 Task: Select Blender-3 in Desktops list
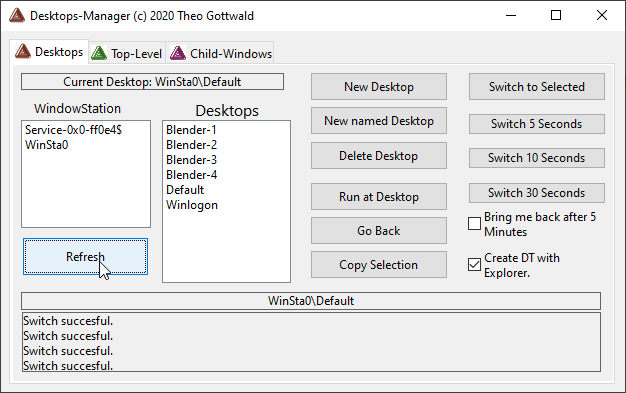[x=192, y=160]
